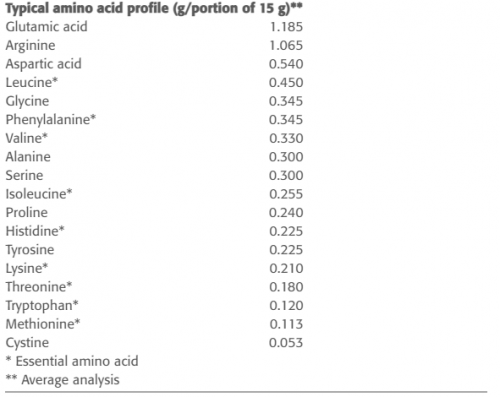
Task: Click the Arginine value 1.065
Action: click(x=286, y=46)
